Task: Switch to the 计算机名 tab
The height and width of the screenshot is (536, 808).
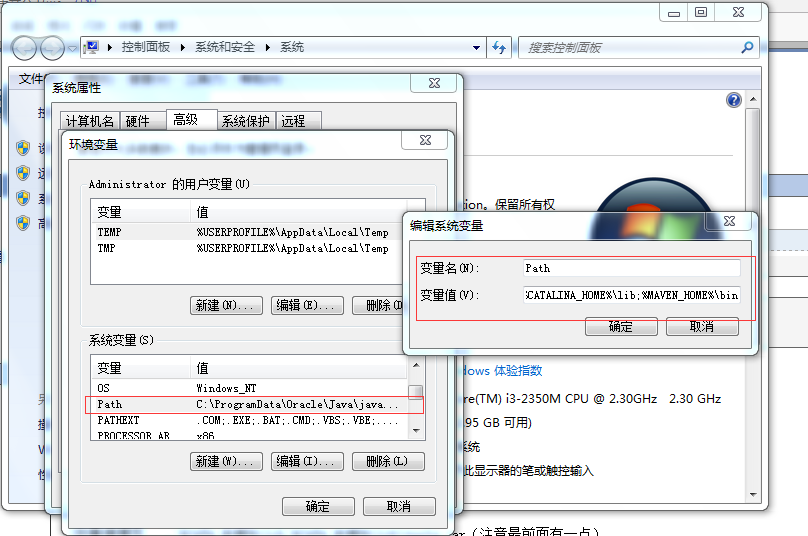Action: coord(90,121)
